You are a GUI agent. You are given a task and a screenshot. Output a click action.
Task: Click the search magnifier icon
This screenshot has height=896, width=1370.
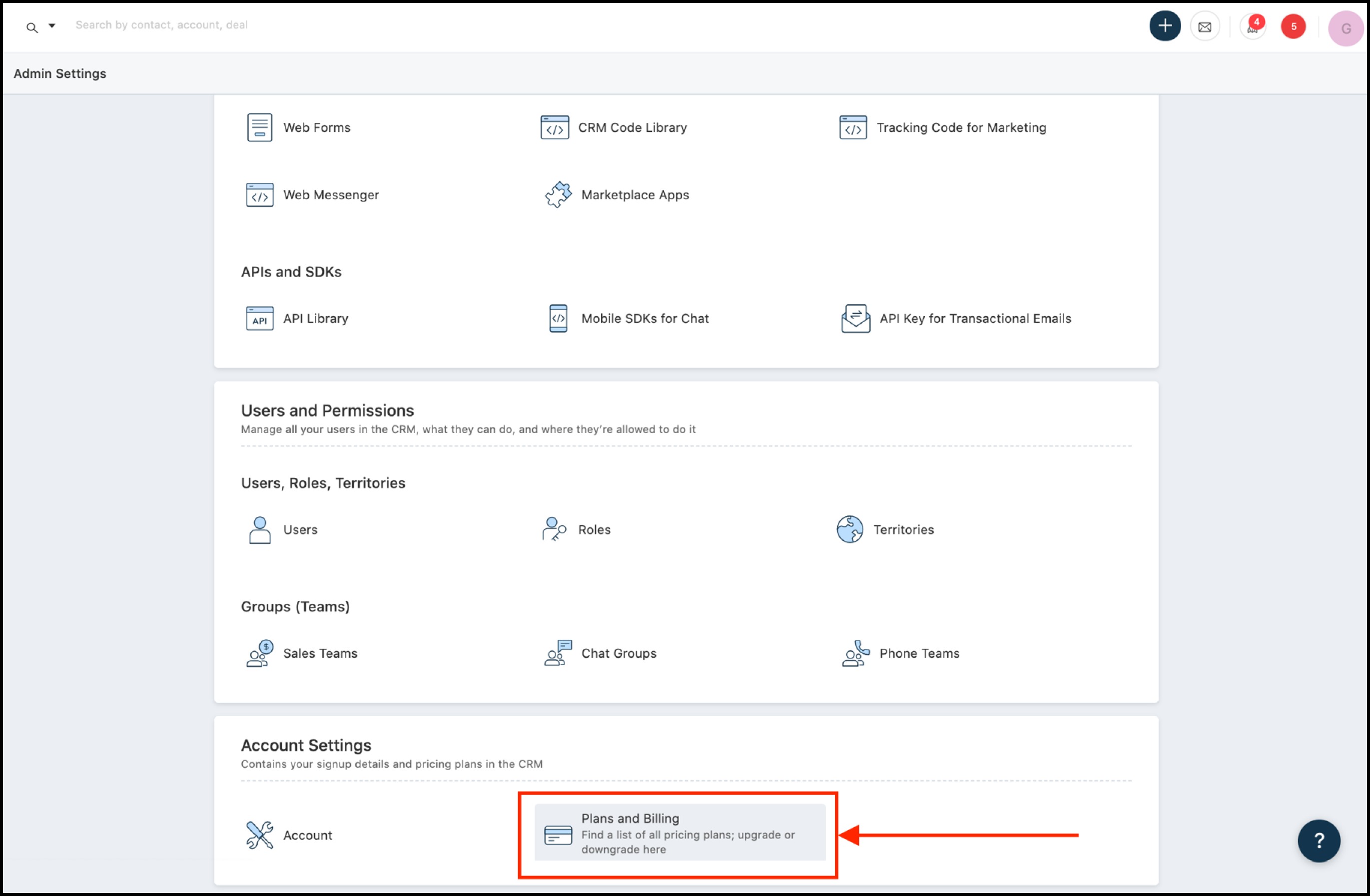[x=31, y=27]
